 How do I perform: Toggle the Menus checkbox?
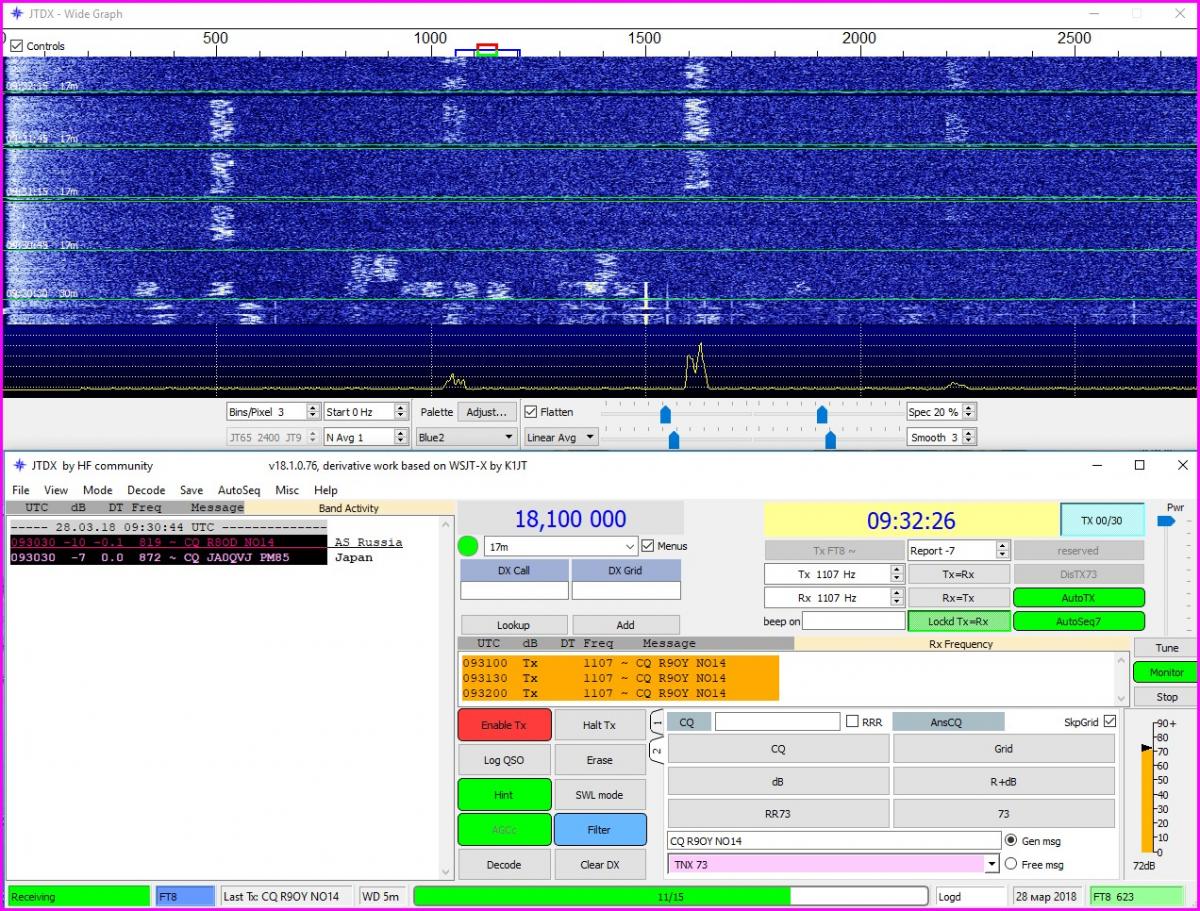[648, 546]
